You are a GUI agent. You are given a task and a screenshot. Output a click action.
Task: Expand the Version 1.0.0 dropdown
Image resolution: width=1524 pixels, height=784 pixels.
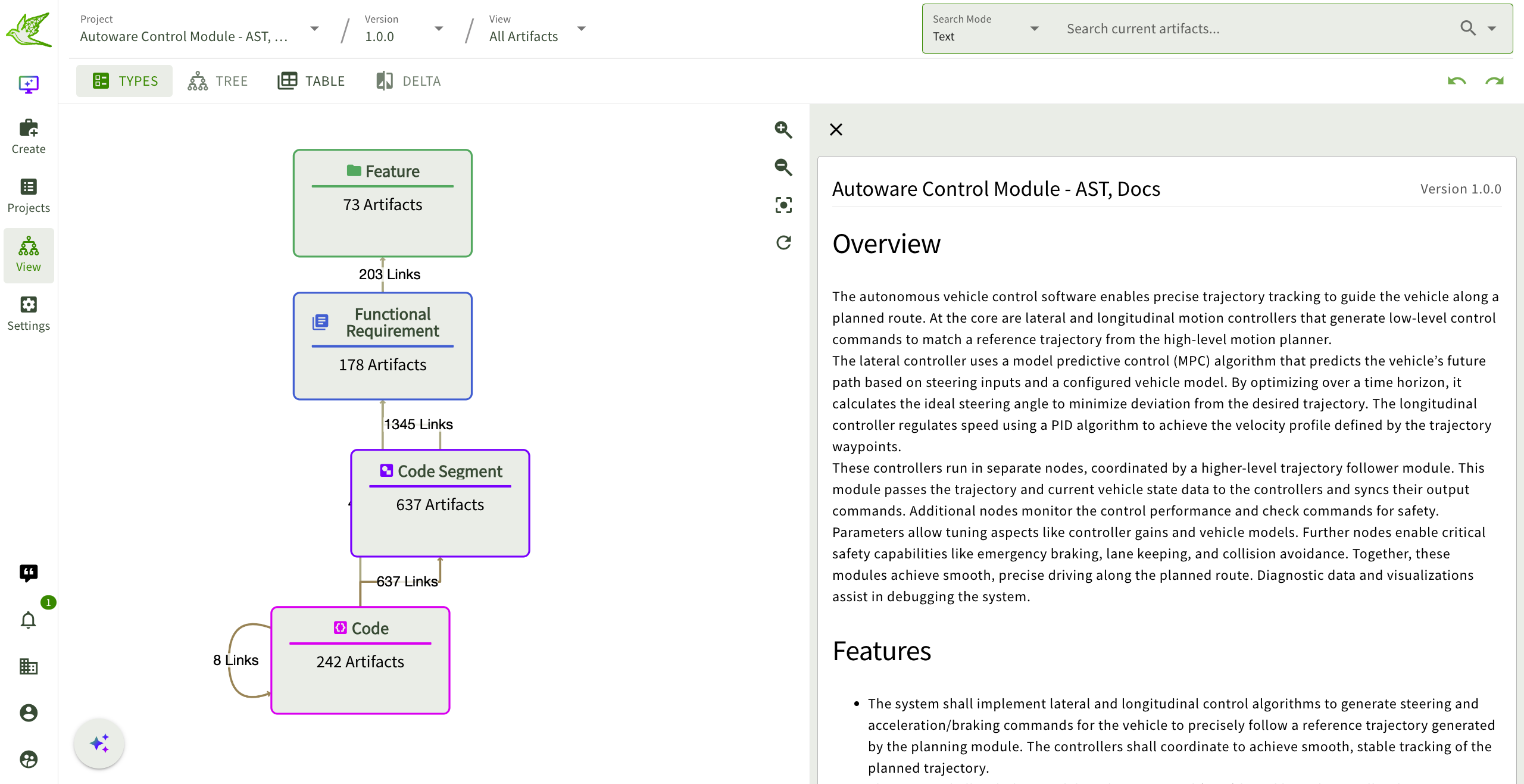click(x=439, y=29)
